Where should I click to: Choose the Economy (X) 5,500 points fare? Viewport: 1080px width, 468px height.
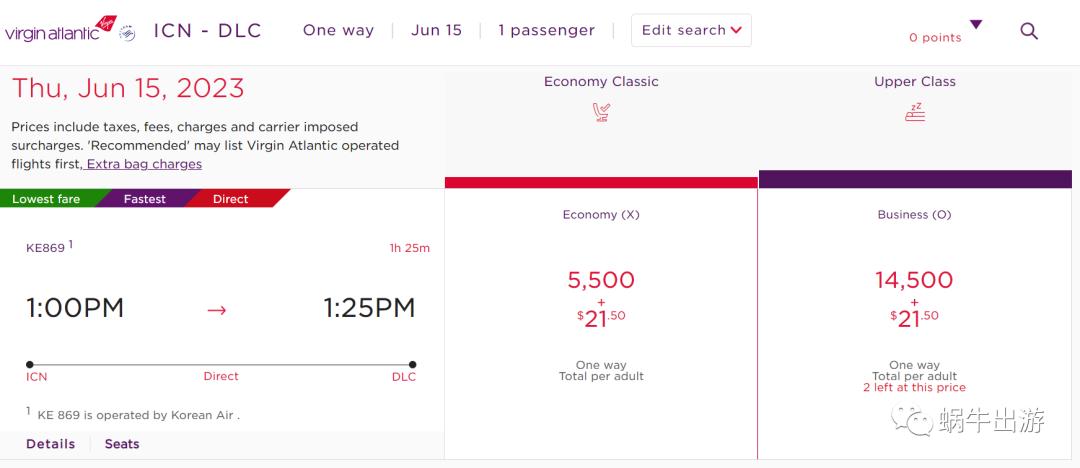click(x=601, y=281)
